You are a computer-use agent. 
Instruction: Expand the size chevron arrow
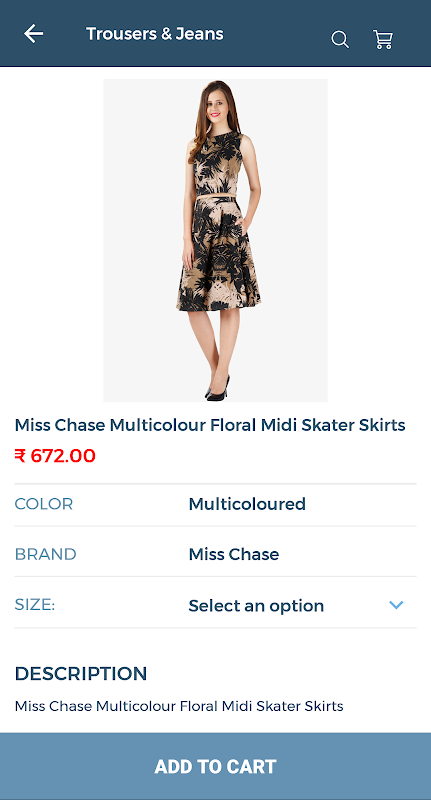(x=396, y=605)
